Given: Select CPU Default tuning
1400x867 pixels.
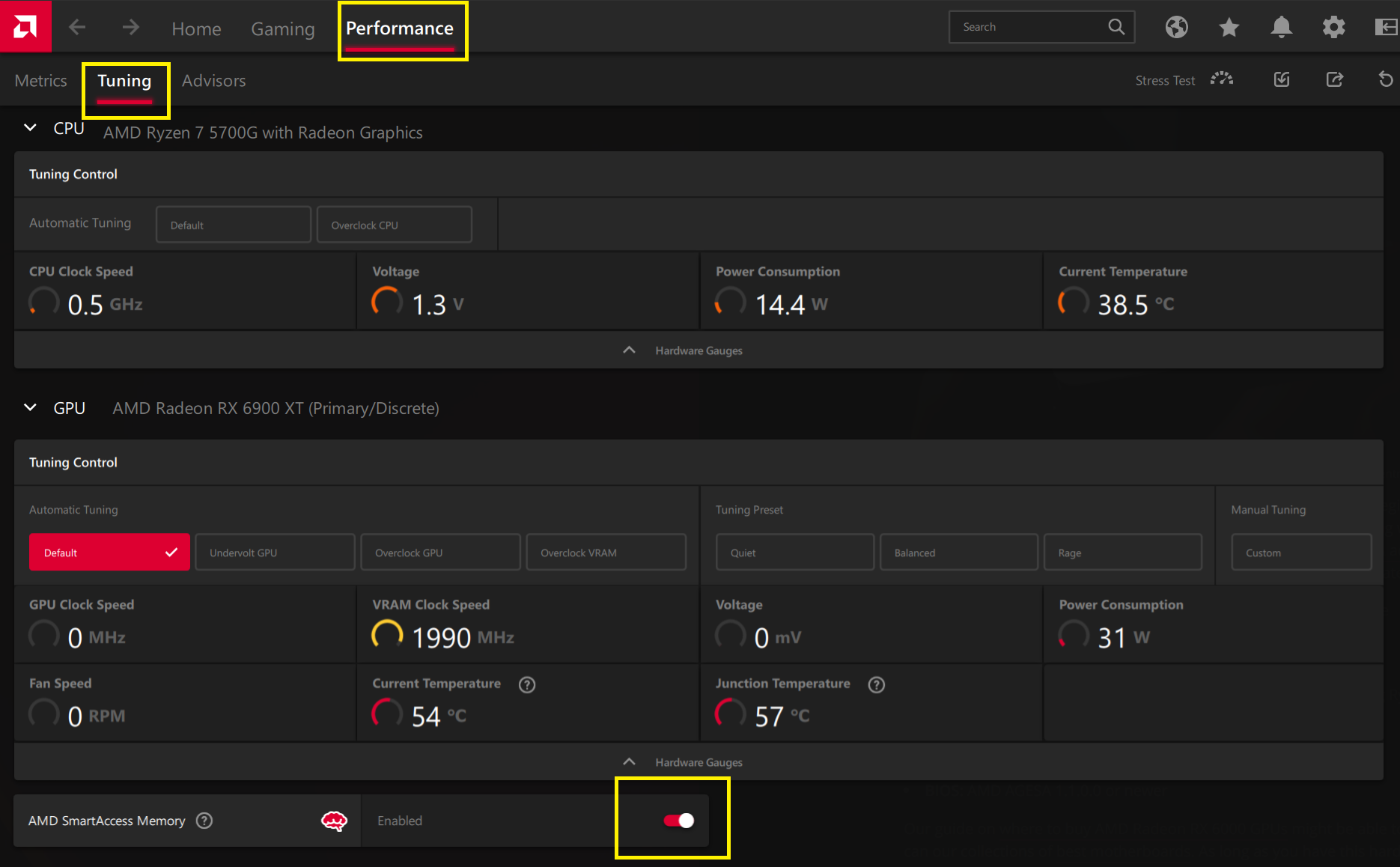Looking at the screenshot, I should click(x=234, y=225).
